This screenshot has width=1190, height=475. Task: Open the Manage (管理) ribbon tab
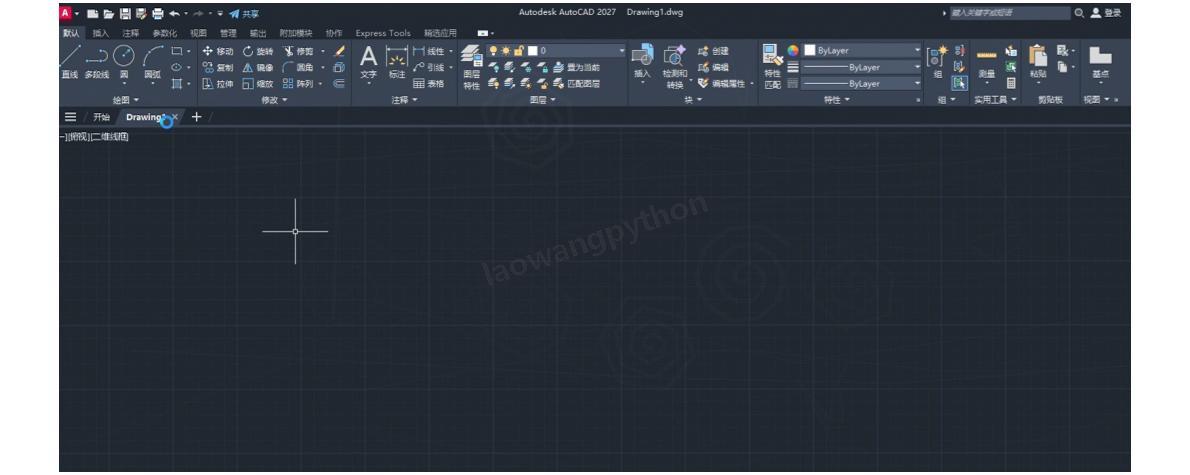tap(228, 33)
